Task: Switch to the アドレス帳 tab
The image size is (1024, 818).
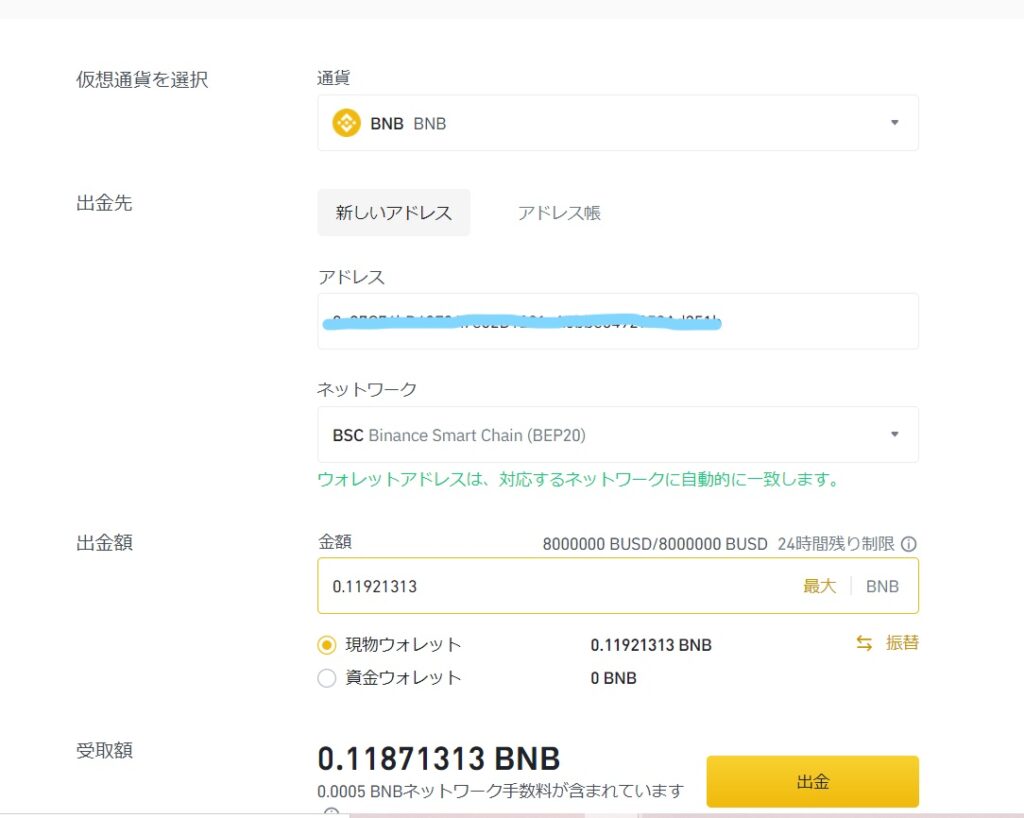Action: [559, 213]
